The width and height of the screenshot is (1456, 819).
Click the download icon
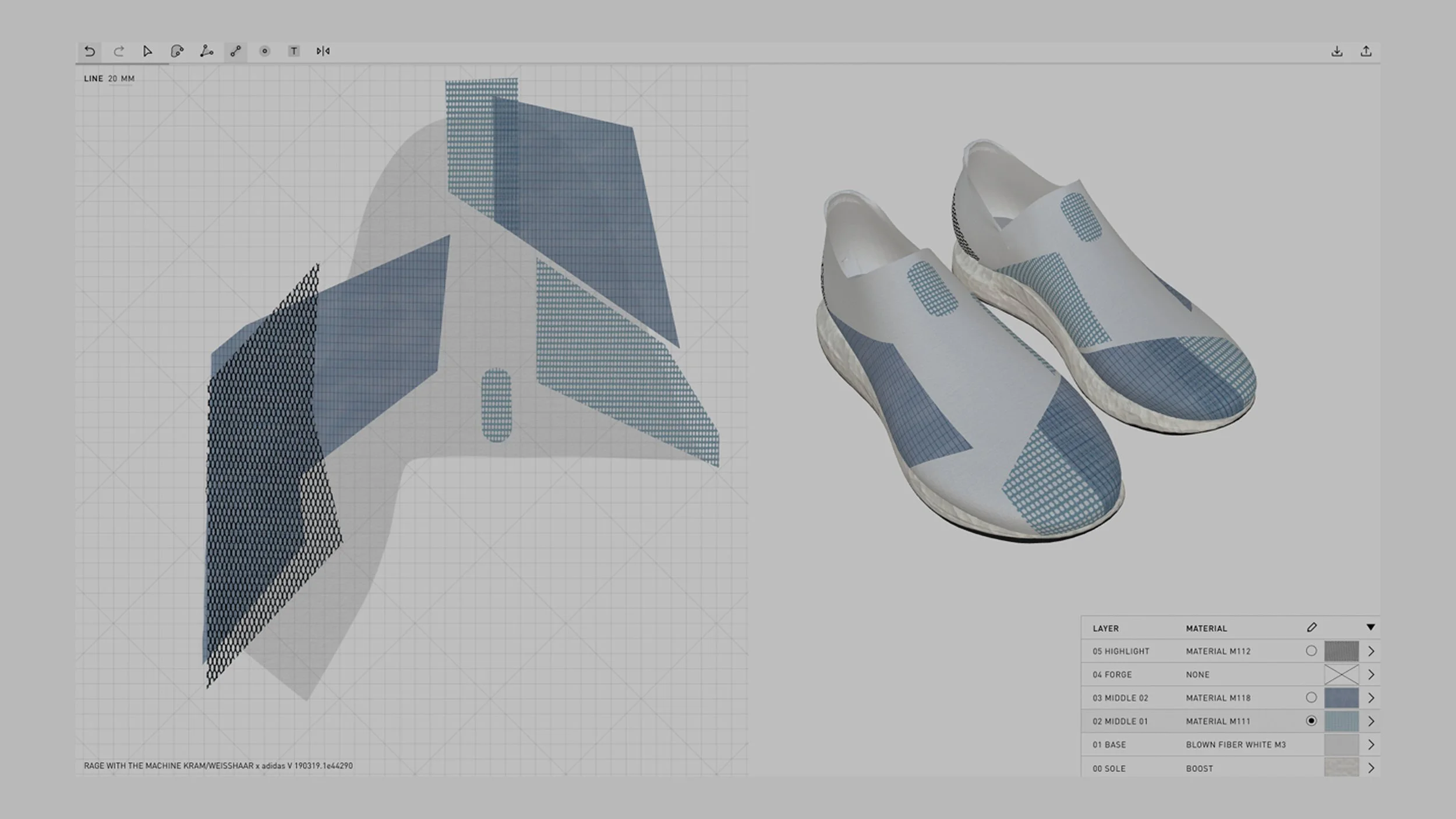click(1337, 51)
